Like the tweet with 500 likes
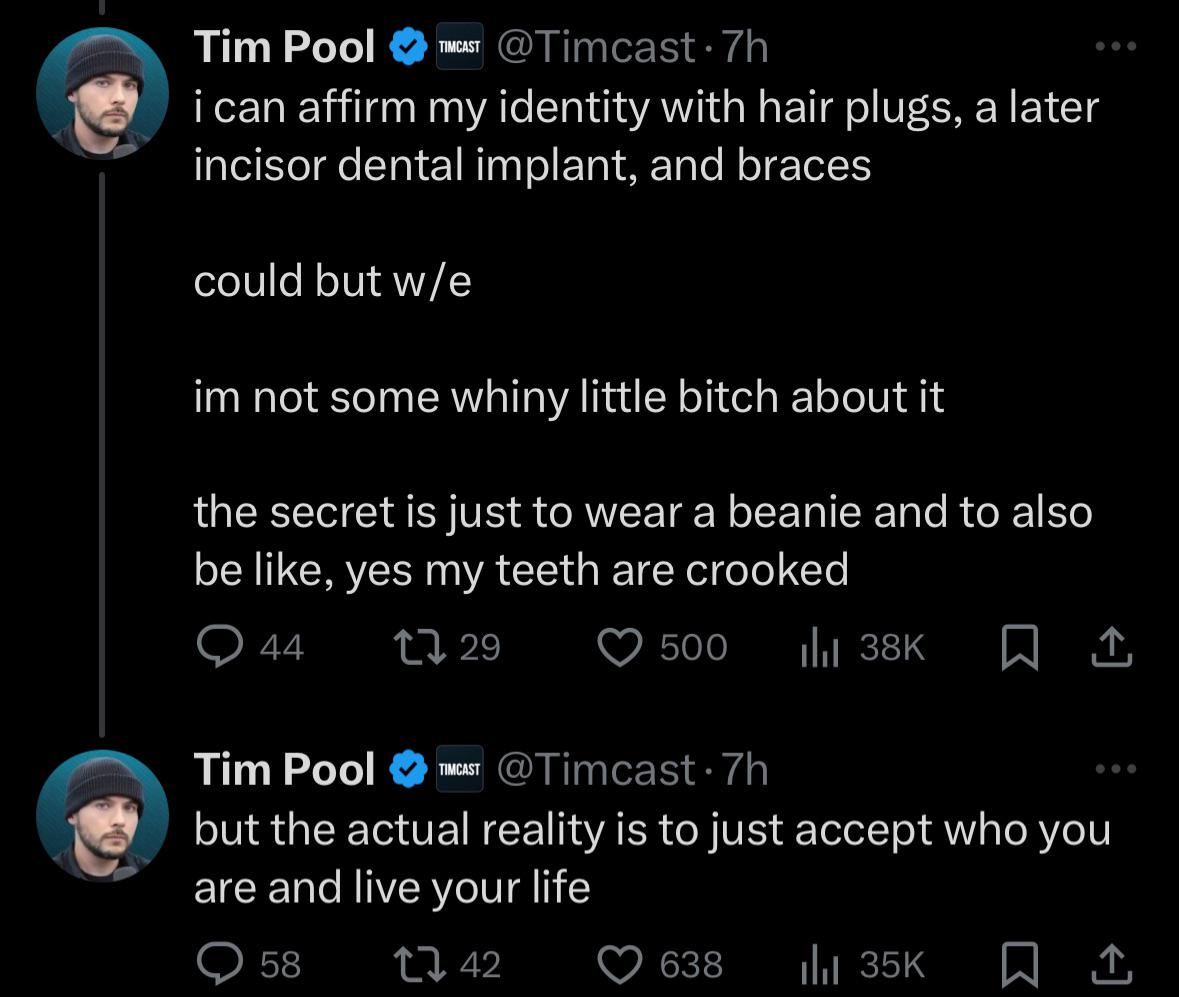This screenshot has height=997, width=1179. coord(619,647)
